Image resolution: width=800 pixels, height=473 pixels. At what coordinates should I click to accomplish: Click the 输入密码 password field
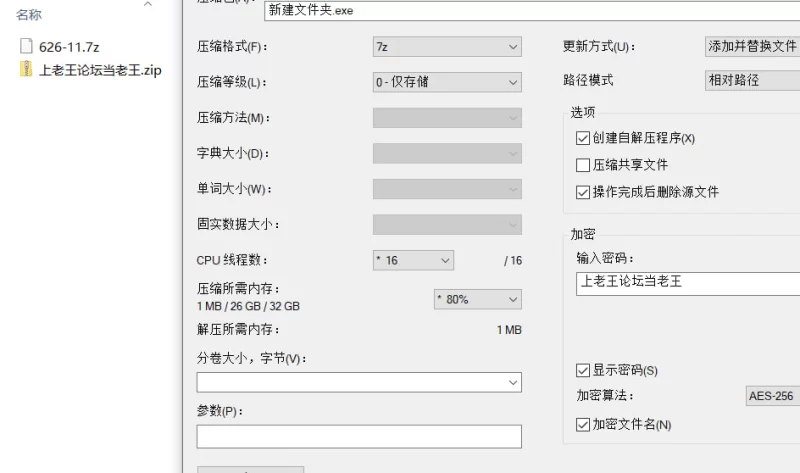point(688,283)
